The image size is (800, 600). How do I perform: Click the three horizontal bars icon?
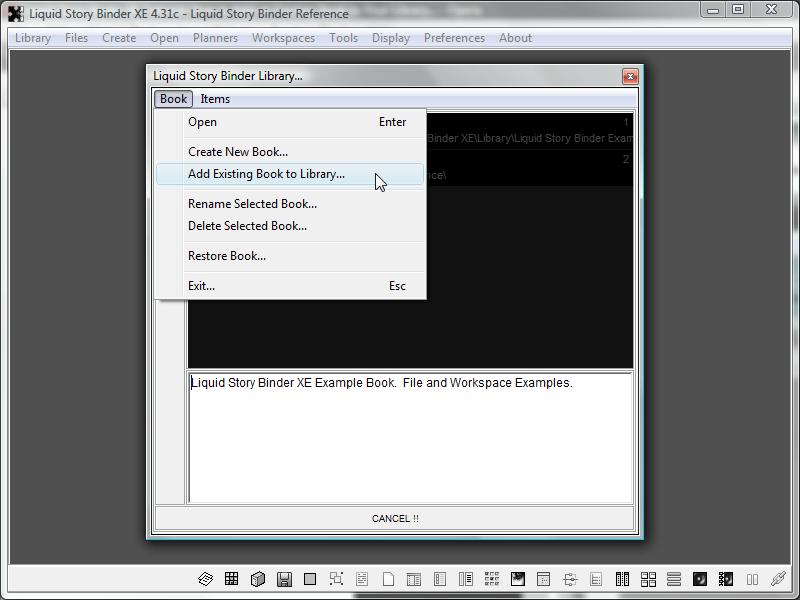click(674, 579)
